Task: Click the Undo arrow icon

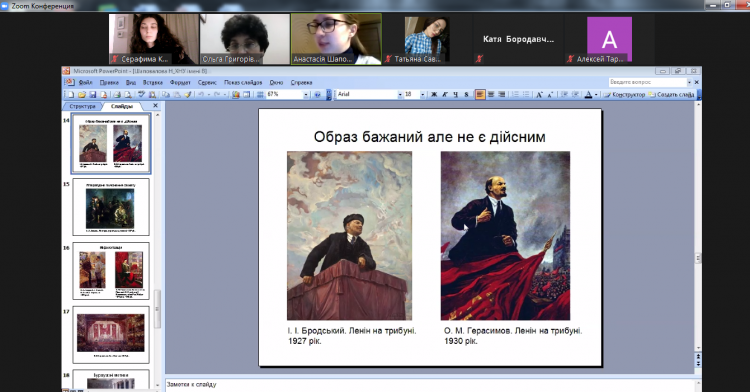Action: [201, 95]
